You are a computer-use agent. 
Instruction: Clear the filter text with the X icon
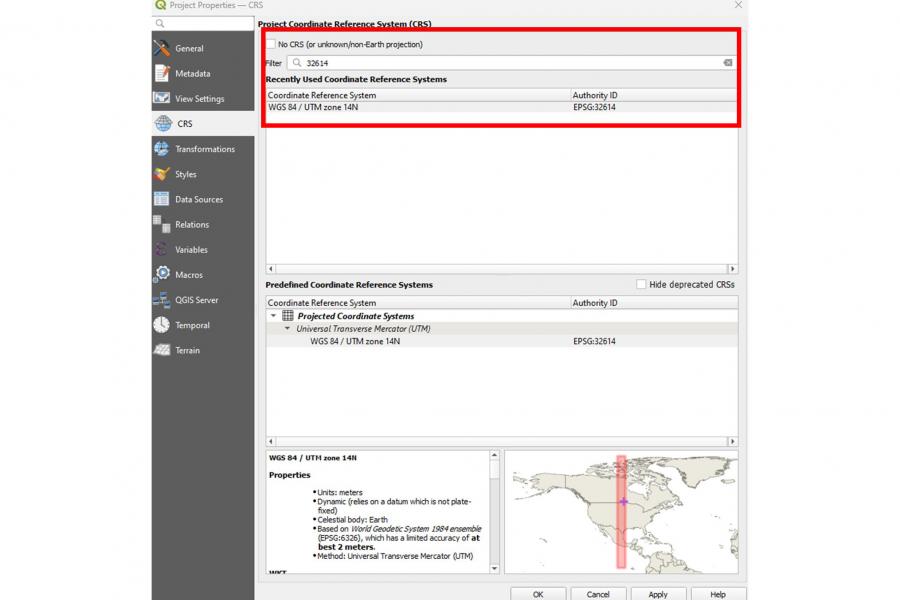[728, 63]
